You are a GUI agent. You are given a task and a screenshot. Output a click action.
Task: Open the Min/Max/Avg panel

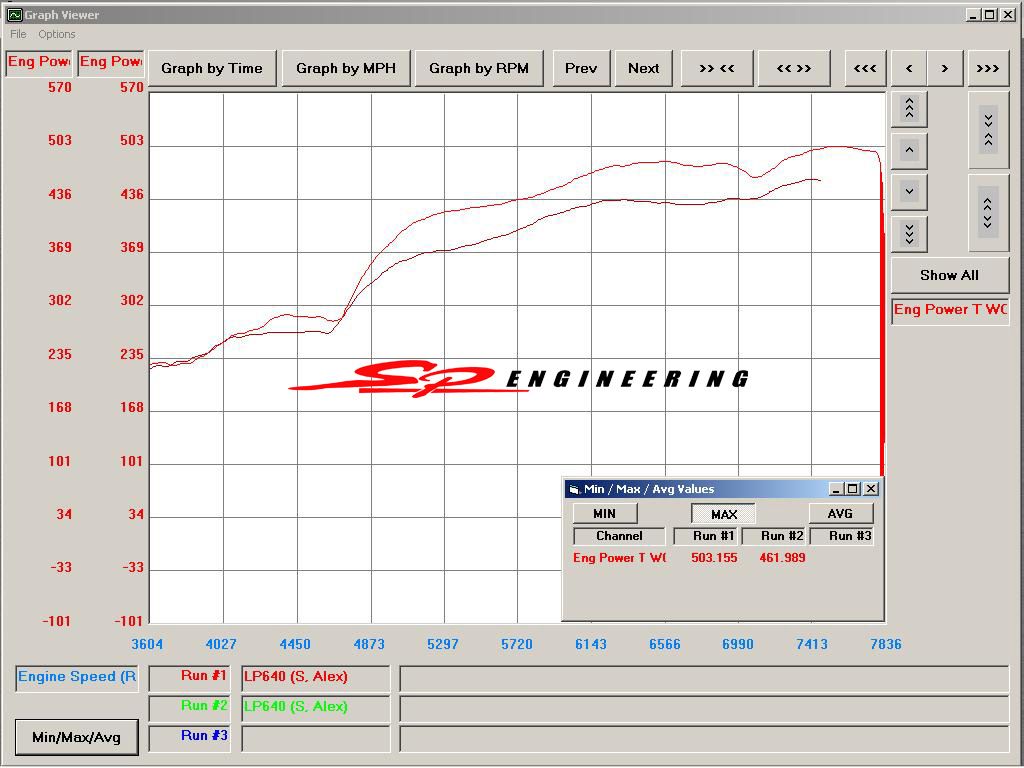[76, 737]
